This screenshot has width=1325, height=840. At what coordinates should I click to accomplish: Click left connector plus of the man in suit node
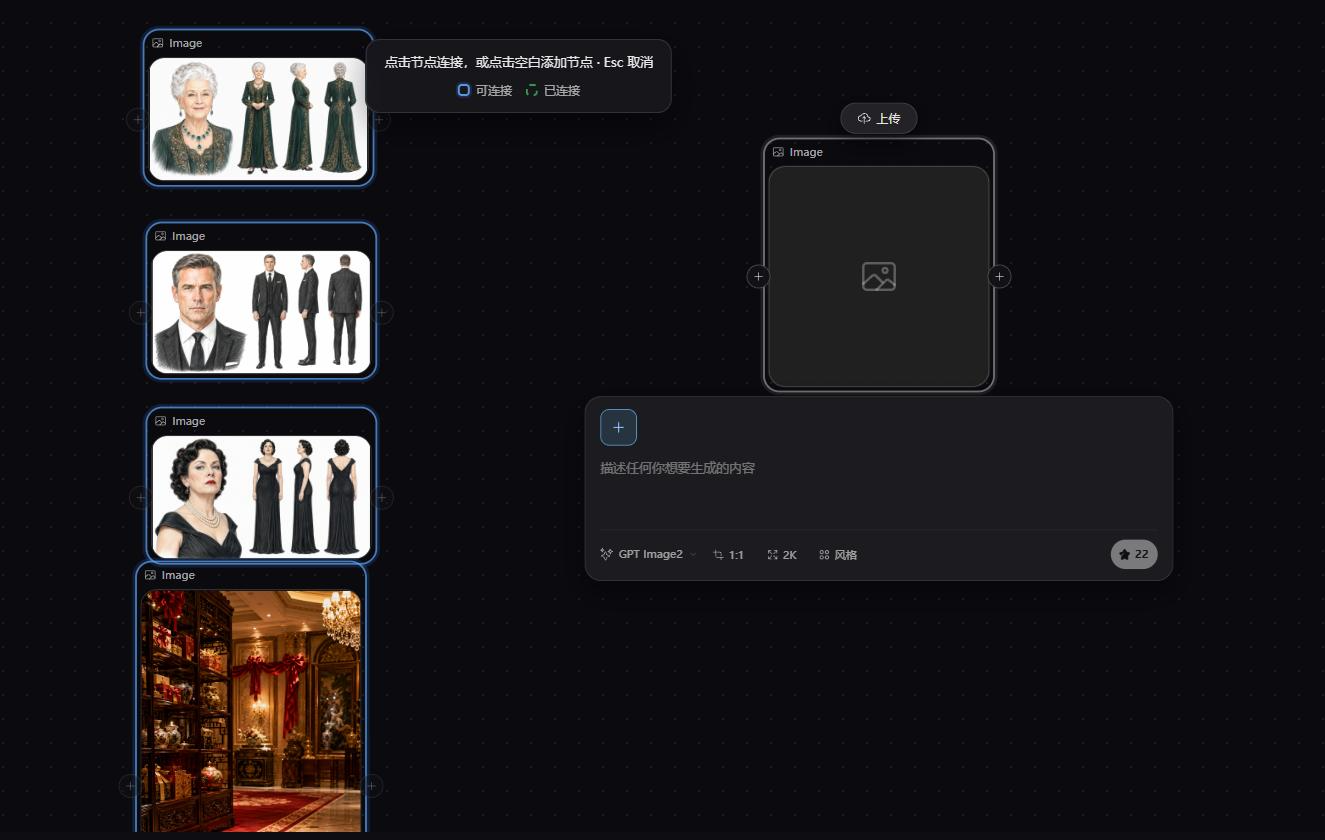[140, 313]
